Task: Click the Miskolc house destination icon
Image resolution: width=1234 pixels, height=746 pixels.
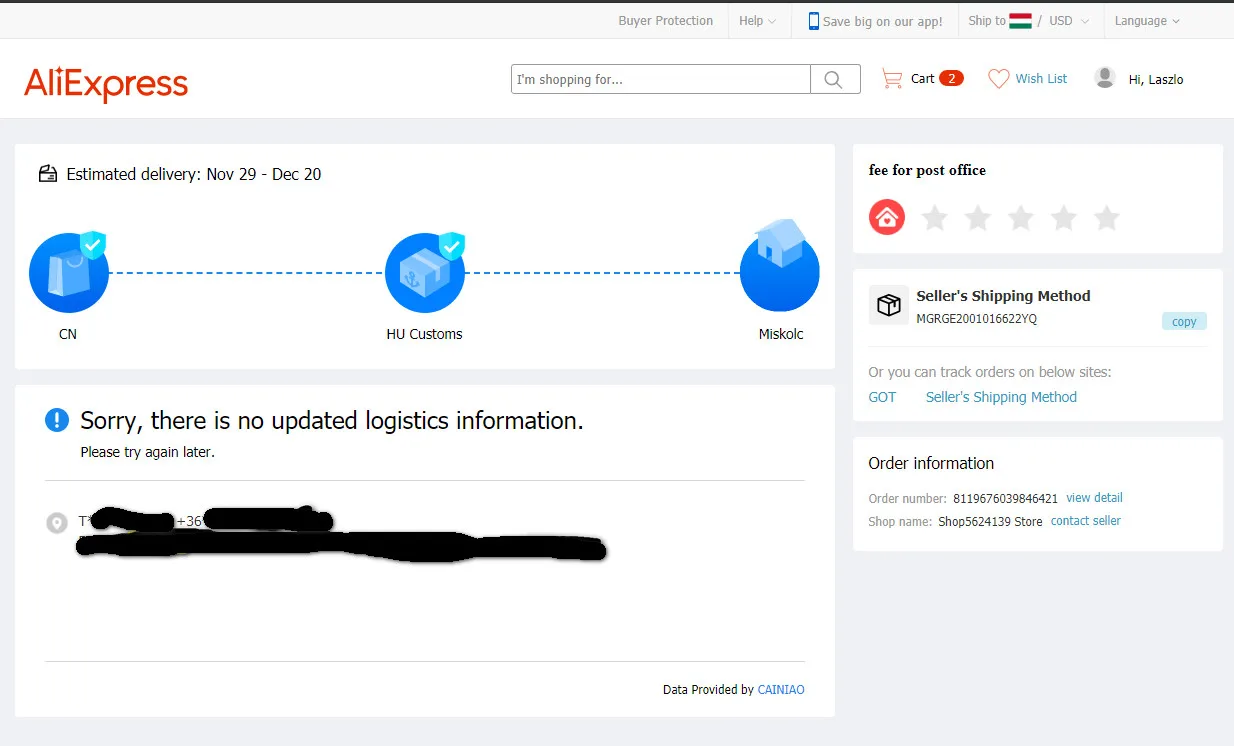Action: (x=779, y=267)
